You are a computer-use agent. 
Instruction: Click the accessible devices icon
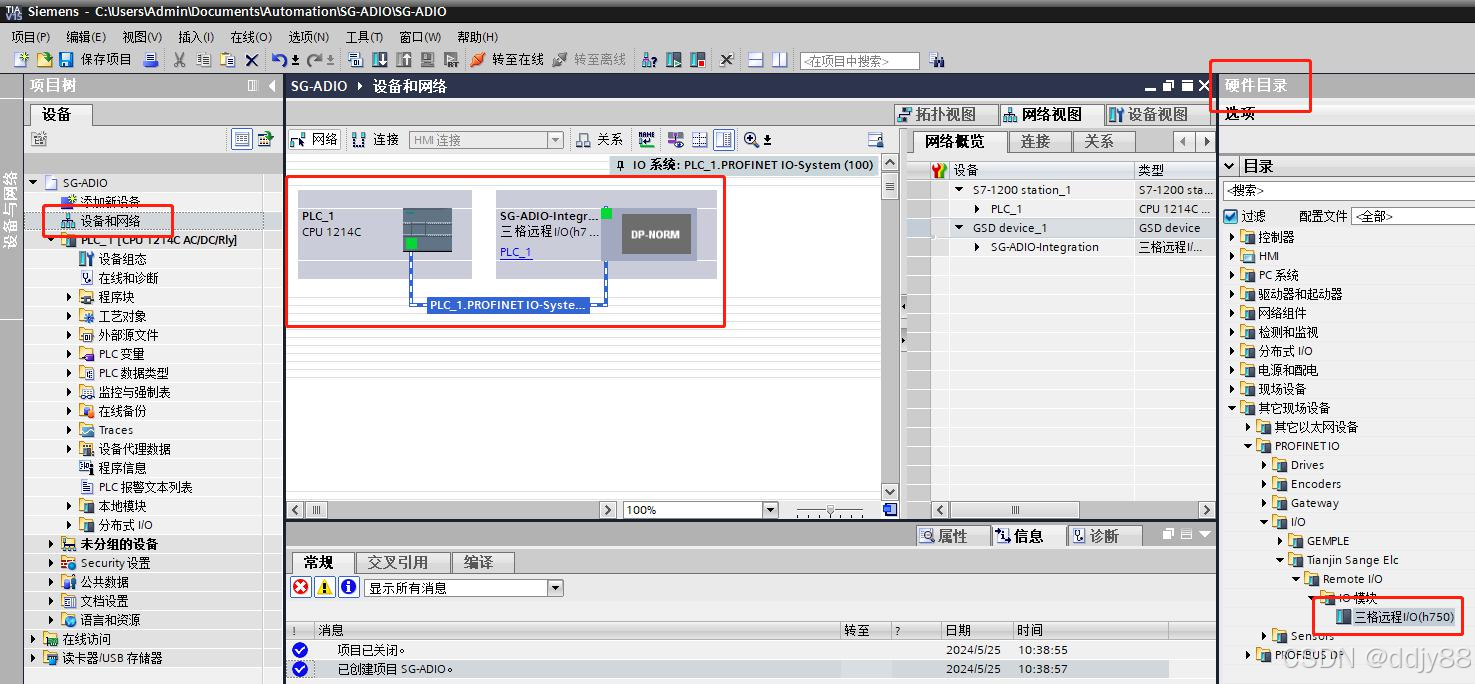[x=649, y=60]
